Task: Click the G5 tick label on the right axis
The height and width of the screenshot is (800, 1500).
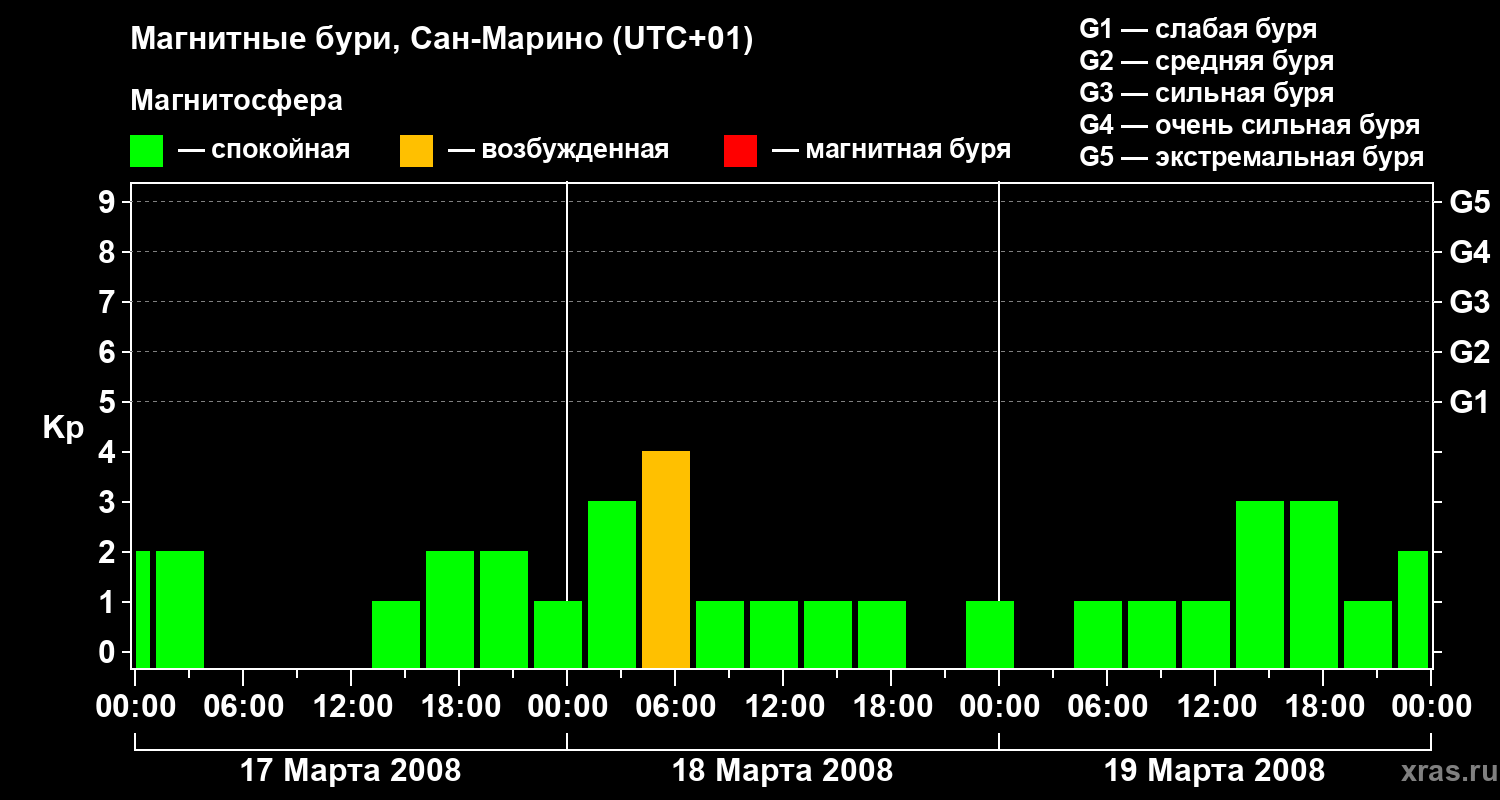Action: [1469, 202]
